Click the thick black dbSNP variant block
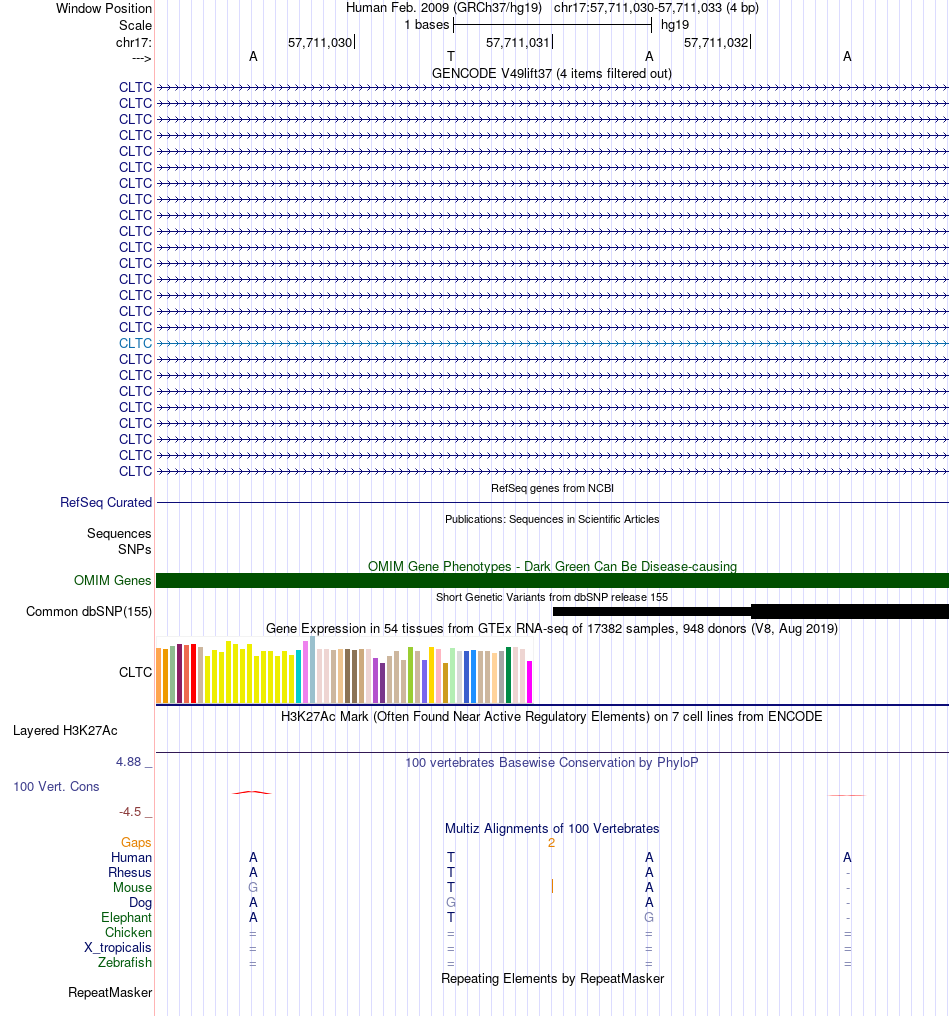 850,611
